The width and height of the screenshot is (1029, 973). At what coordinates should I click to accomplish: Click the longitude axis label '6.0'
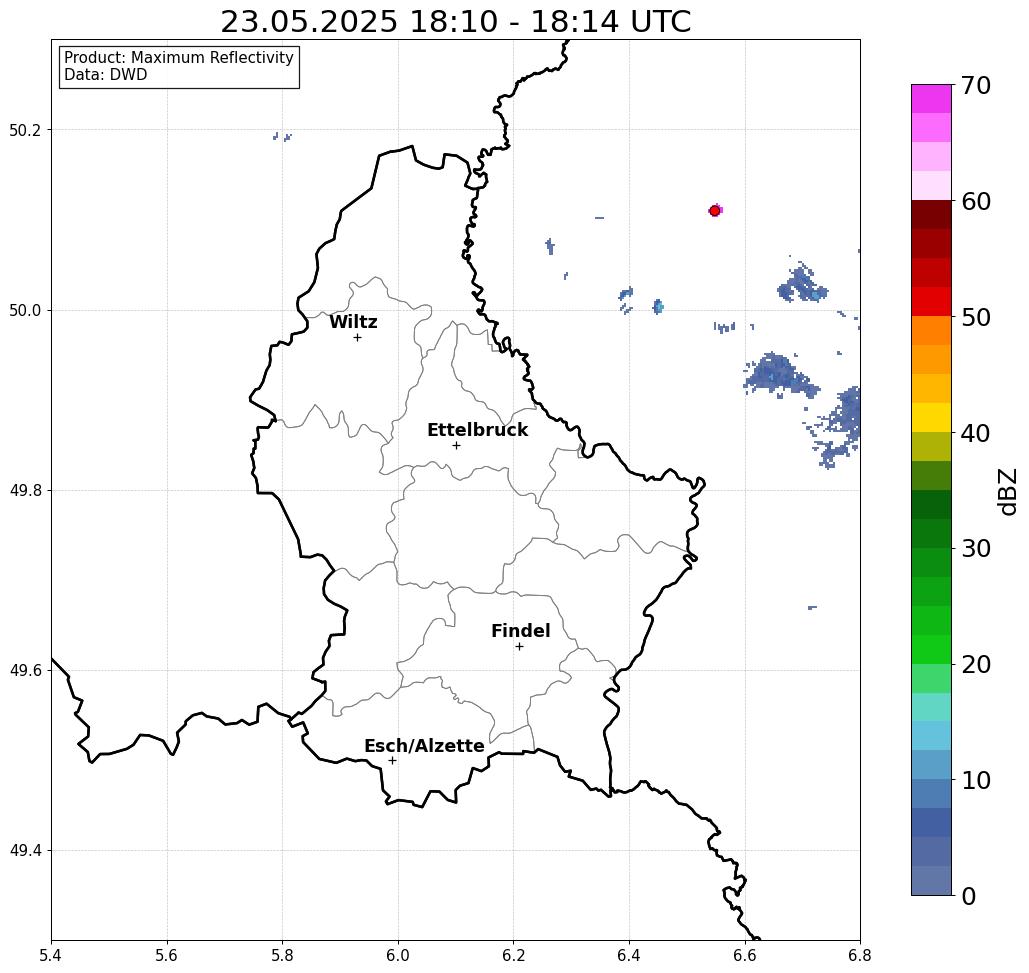[398, 955]
